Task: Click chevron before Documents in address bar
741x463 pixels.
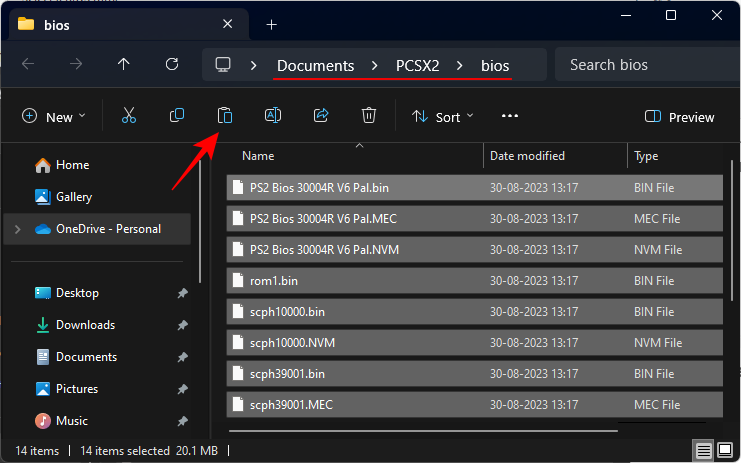Action: coord(254,65)
